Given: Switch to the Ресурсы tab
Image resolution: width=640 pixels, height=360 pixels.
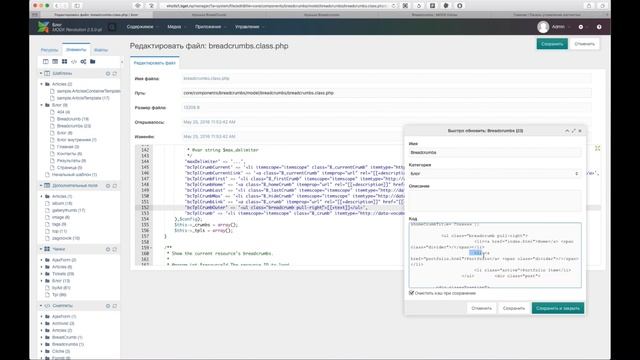Looking at the screenshot, I should (49, 50).
